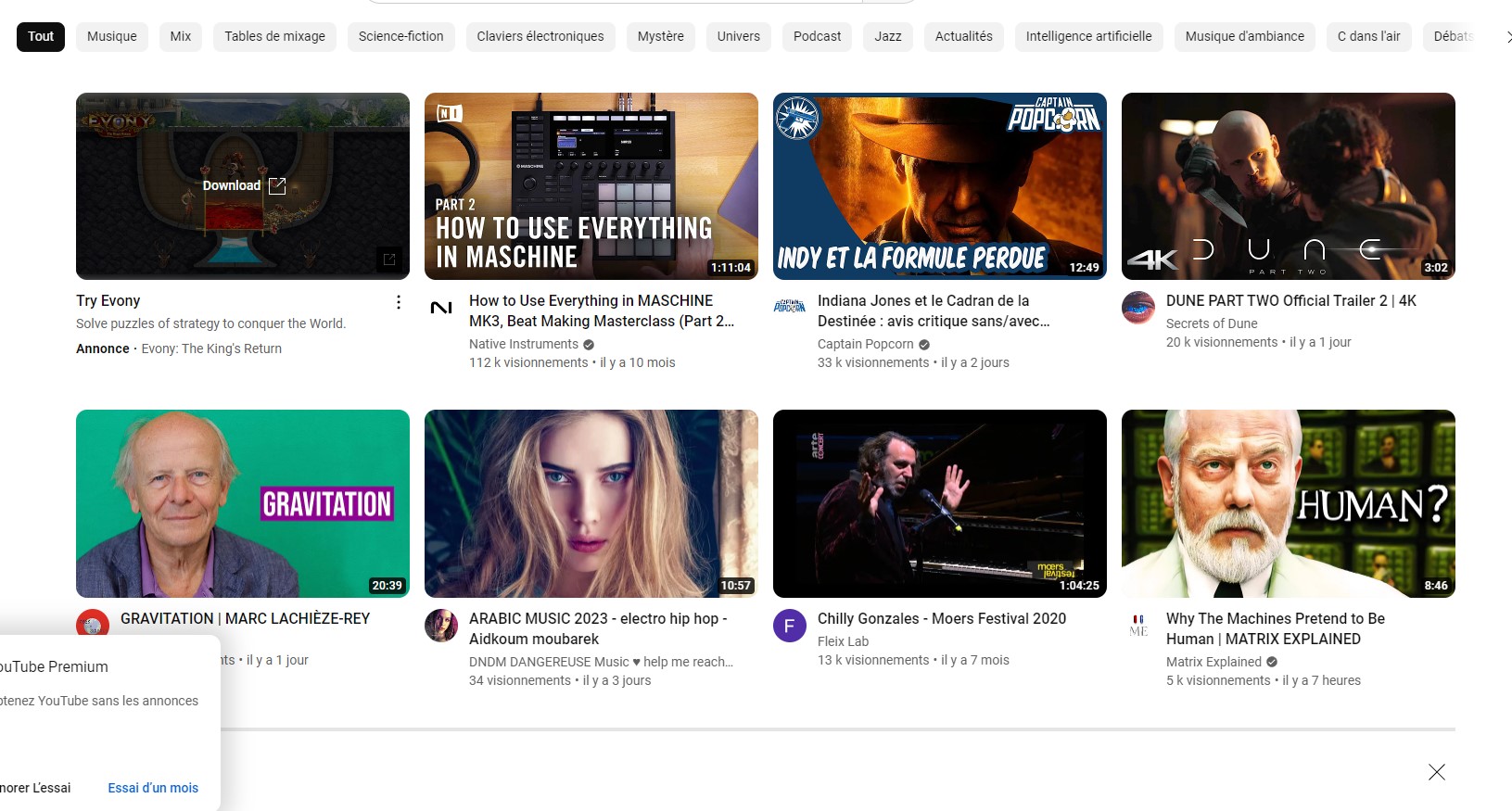Open the Fleix Lab channel avatar

tap(790, 626)
